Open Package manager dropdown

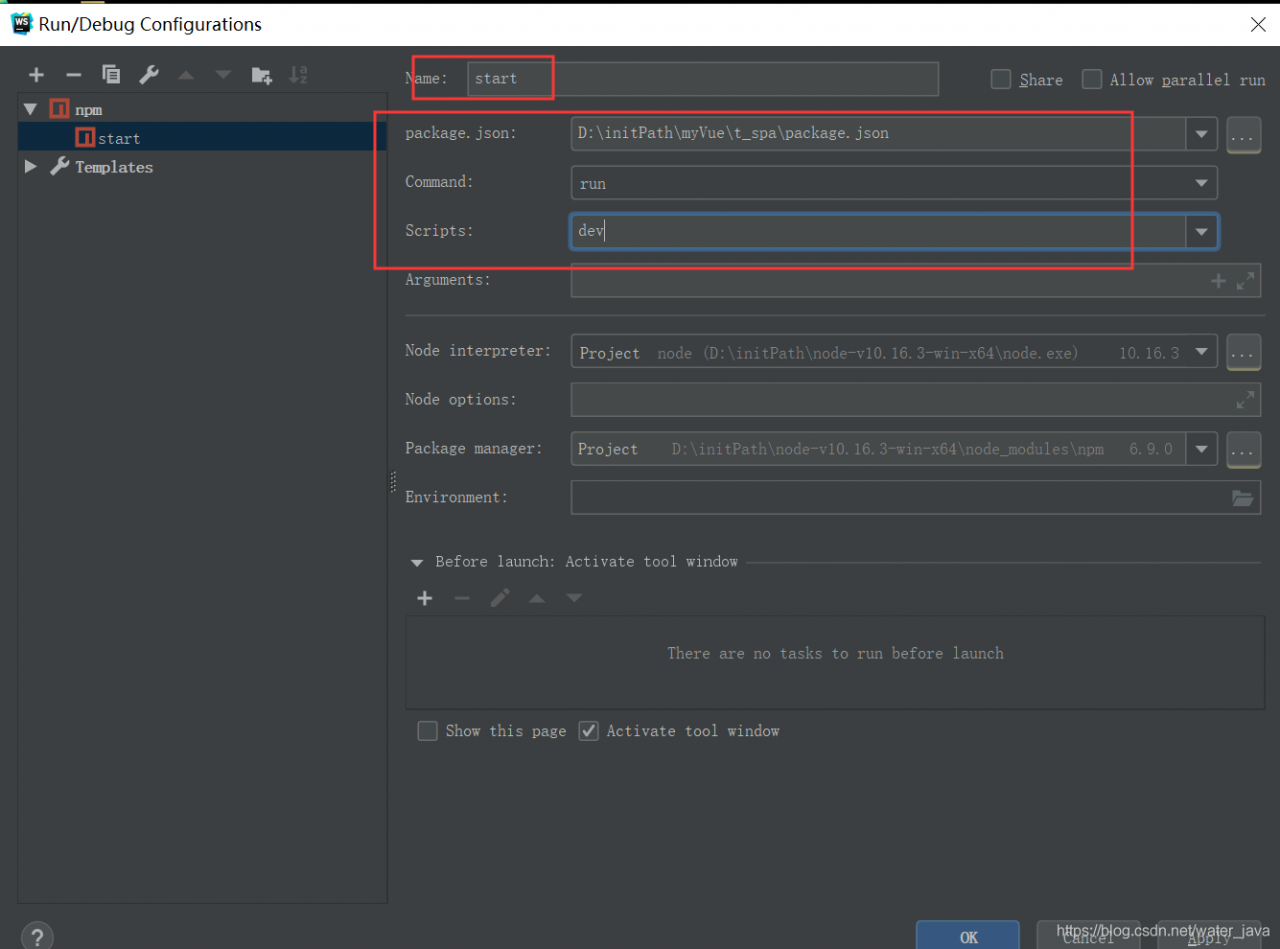(1202, 449)
